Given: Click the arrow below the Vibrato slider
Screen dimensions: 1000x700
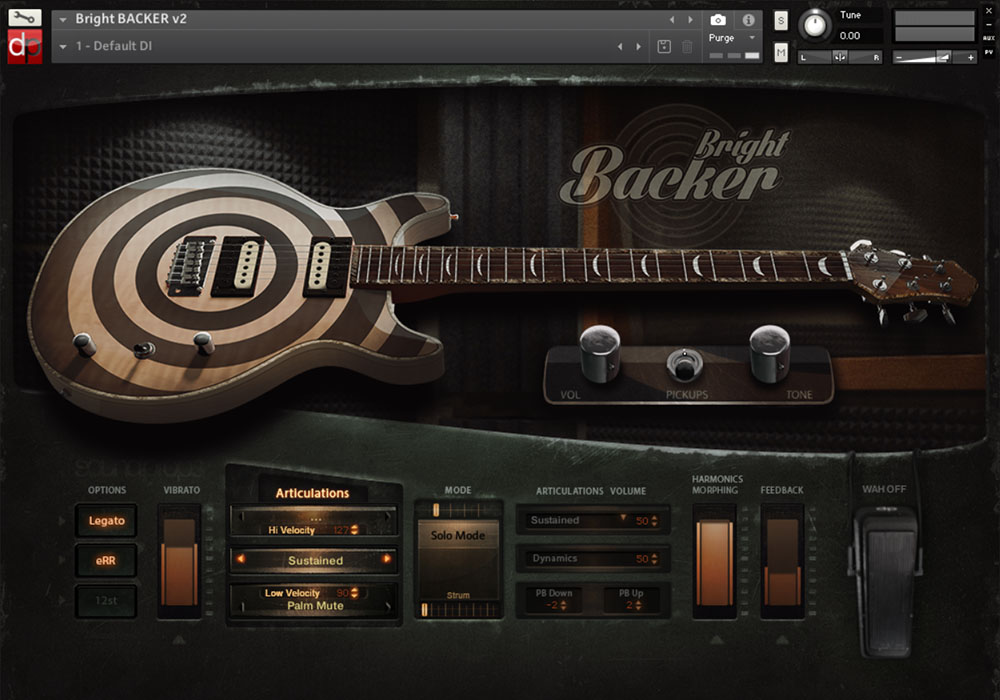Looking at the screenshot, I should [179, 639].
